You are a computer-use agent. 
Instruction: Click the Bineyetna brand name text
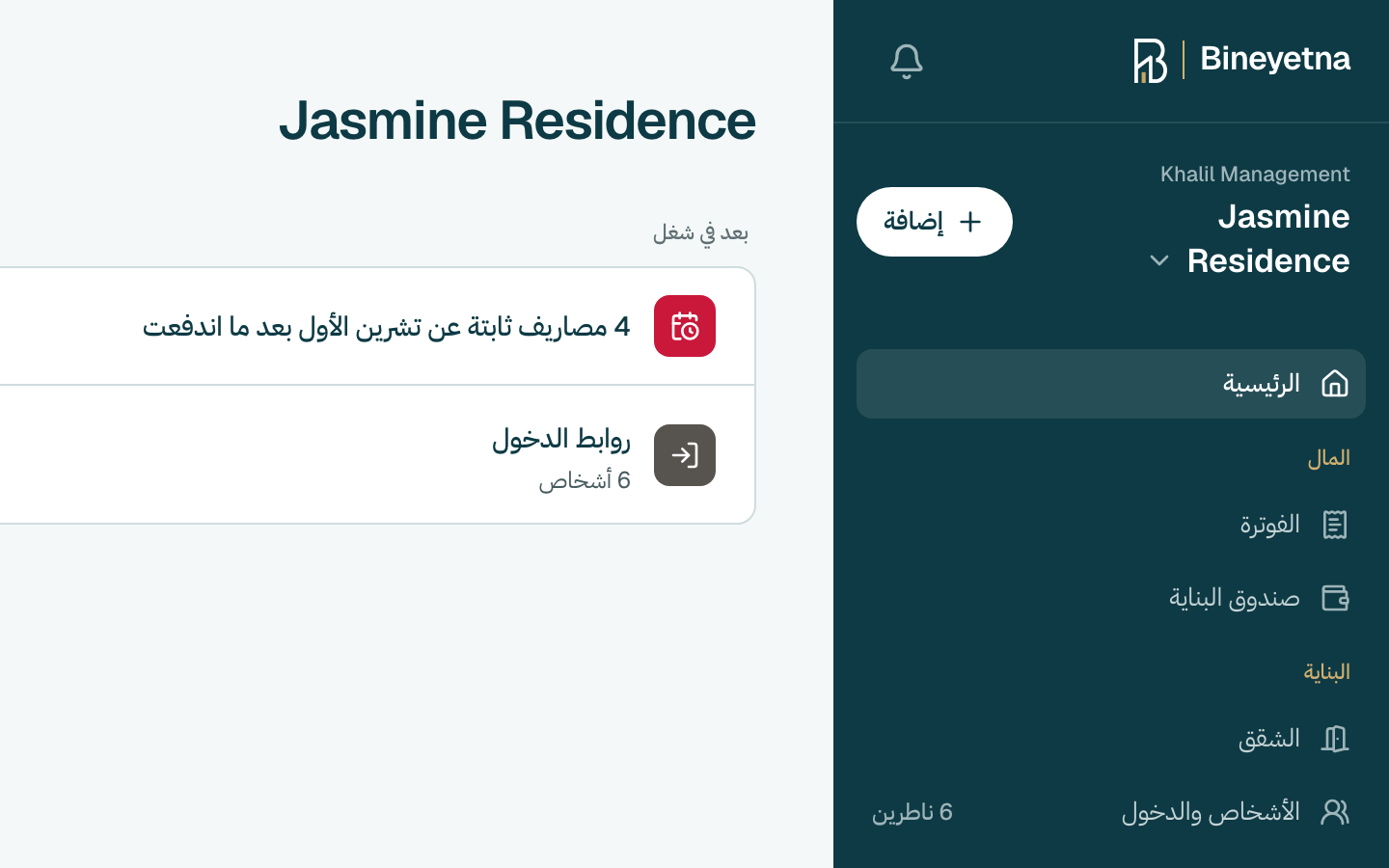click(x=1275, y=59)
